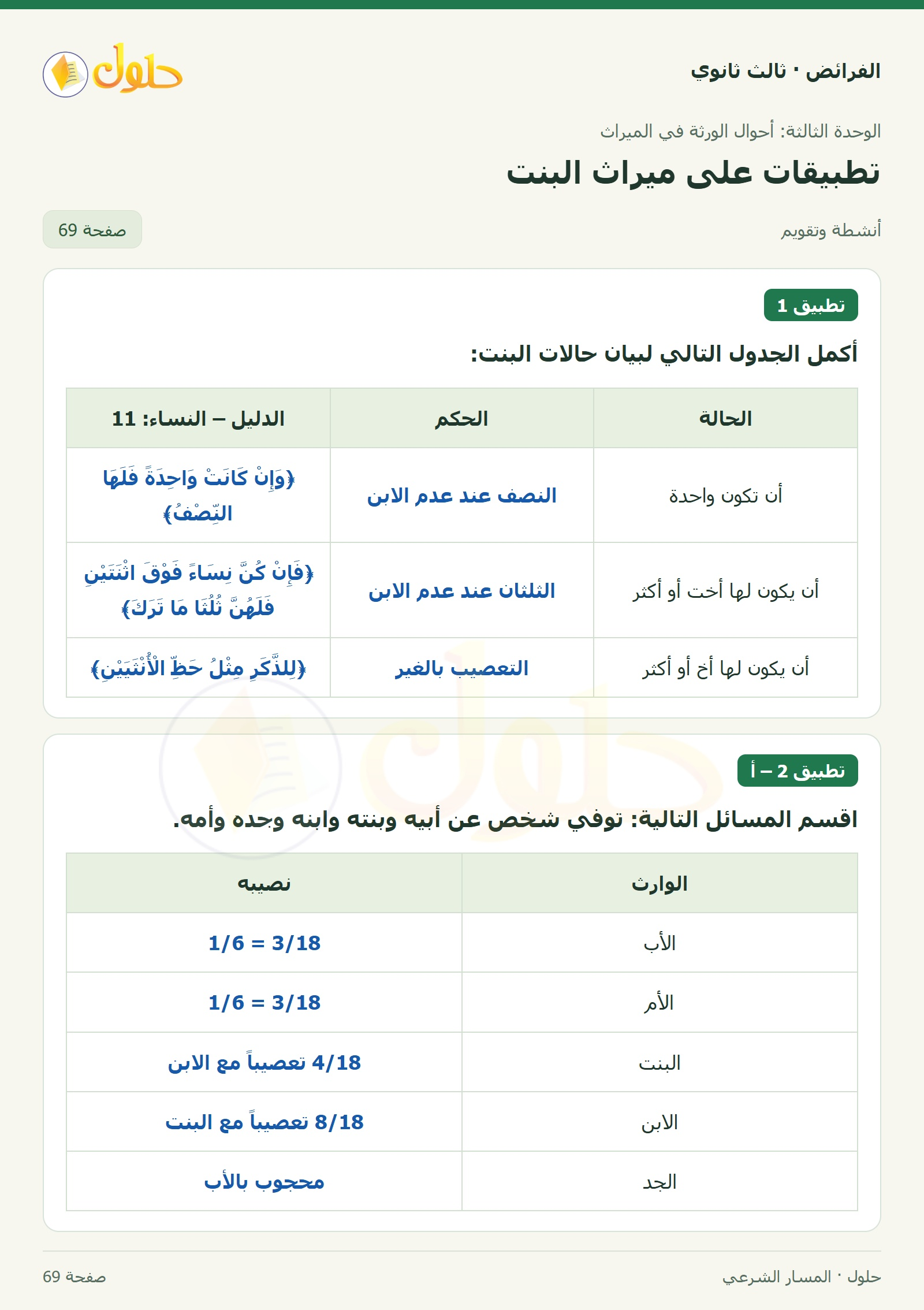Click the حلول logo at top left
Viewport: 924px width, 1310px height.
[113, 70]
